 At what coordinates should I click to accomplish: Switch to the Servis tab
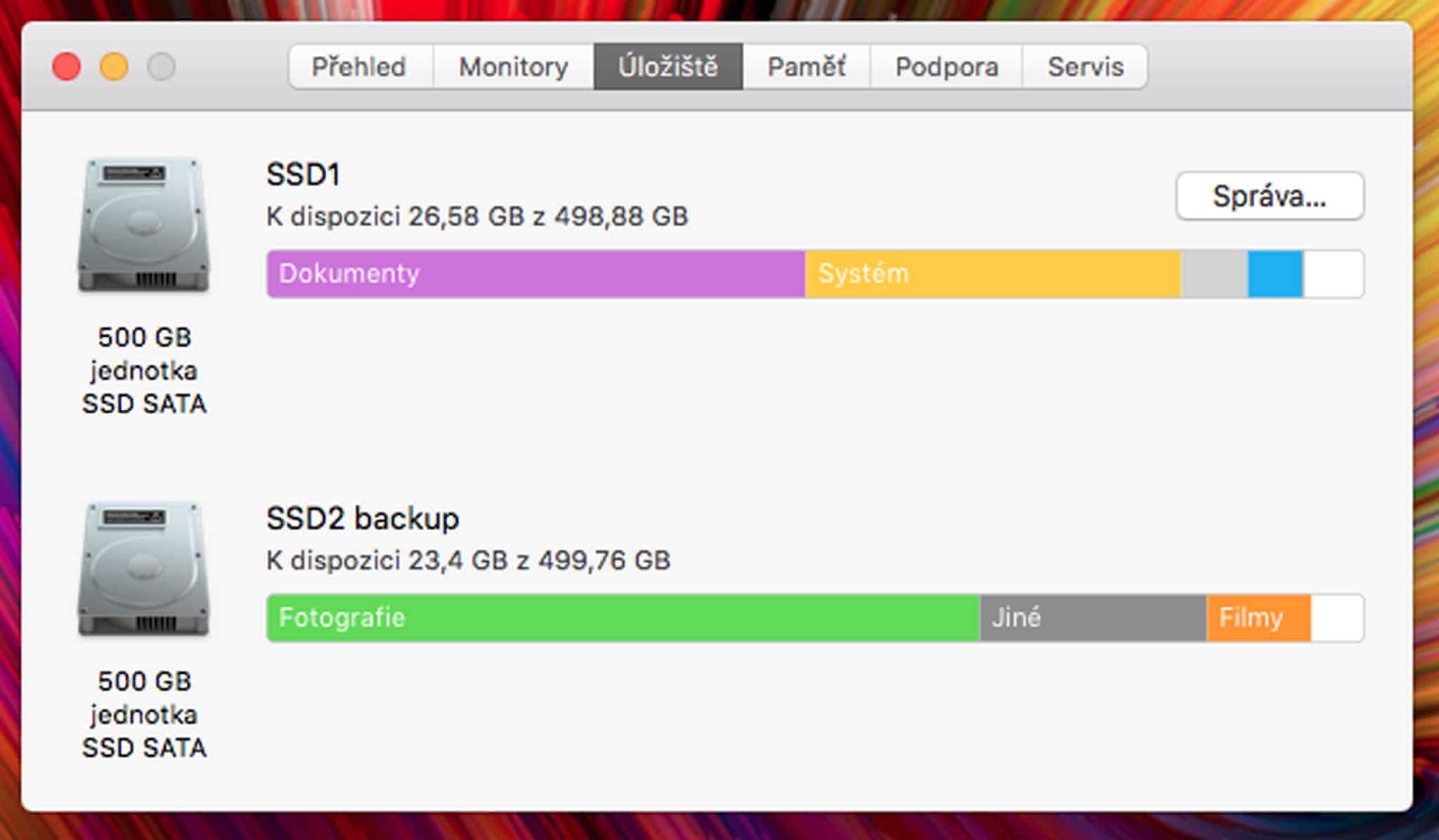[x=1085, y=67]
